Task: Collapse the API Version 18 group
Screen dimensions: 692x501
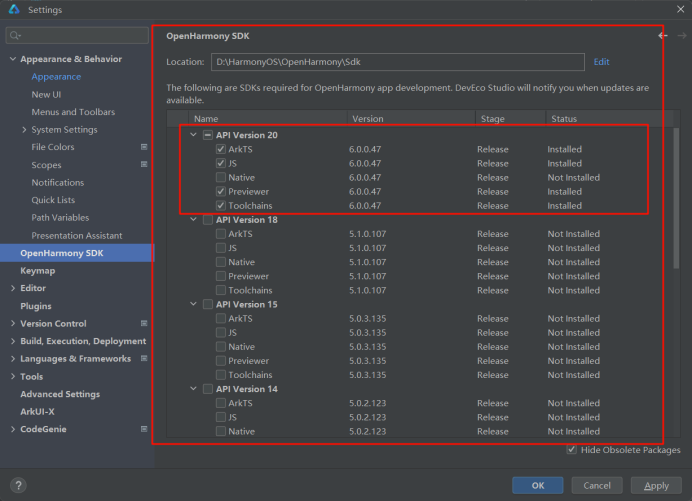Action: pyautogui.click(x=193, y=219)
